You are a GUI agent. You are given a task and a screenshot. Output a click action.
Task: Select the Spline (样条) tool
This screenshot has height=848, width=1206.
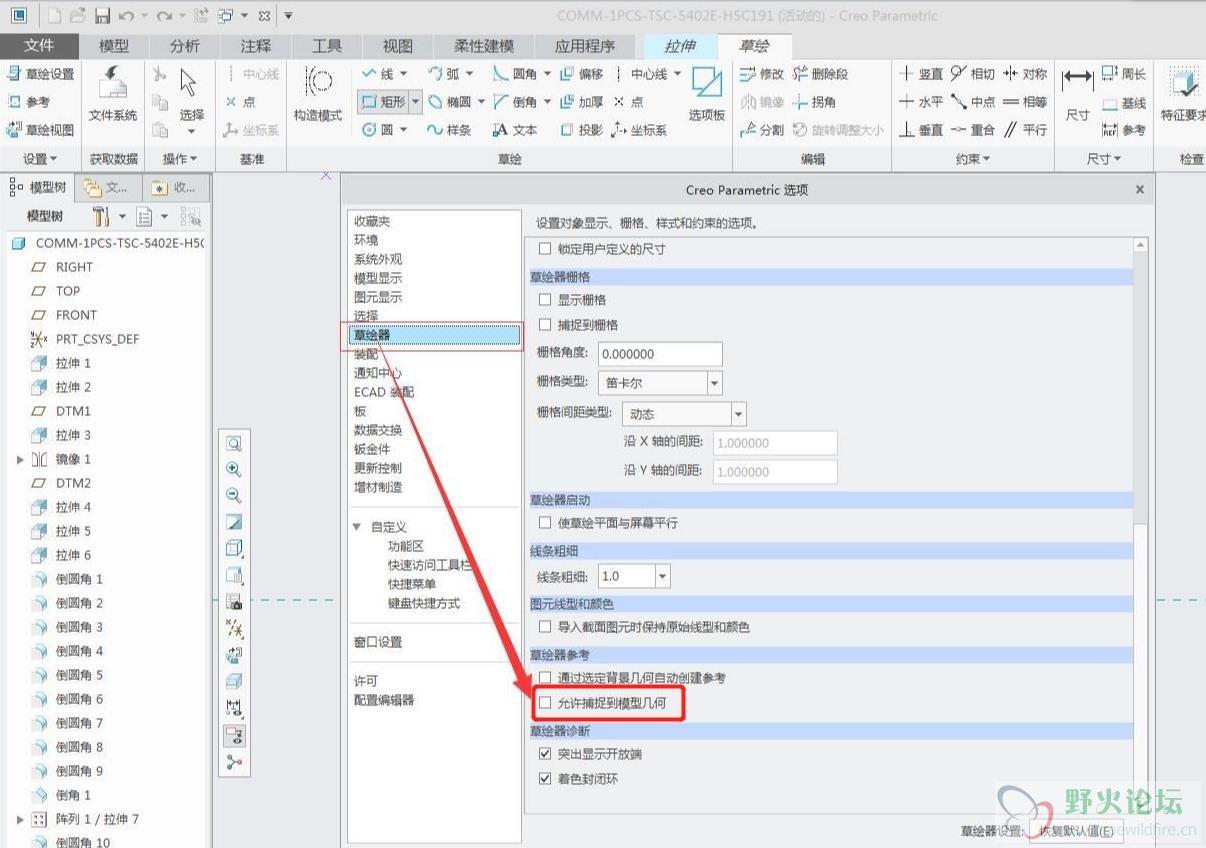(x=448, y=130)
